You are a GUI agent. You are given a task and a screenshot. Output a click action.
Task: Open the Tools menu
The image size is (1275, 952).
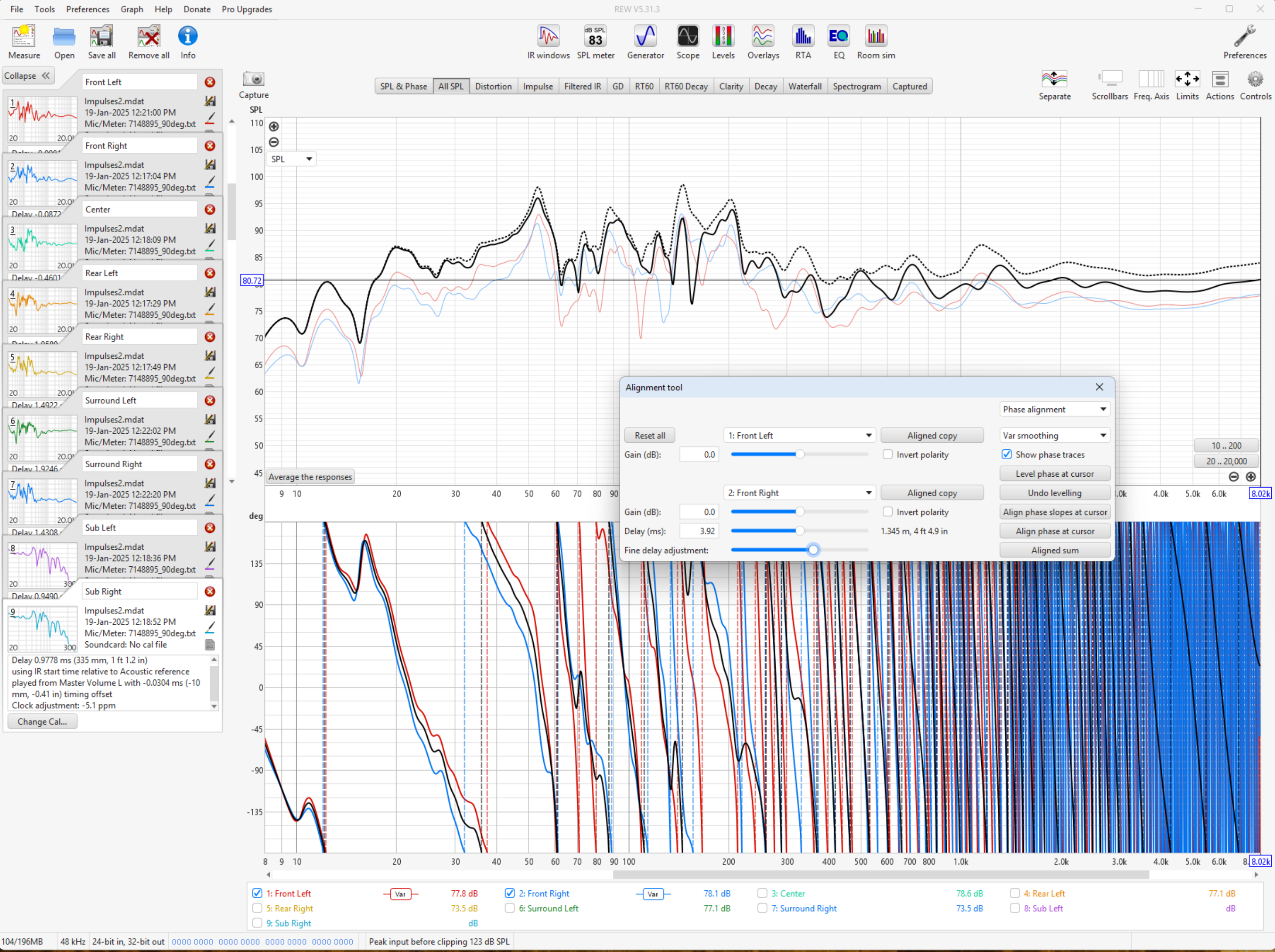pos(44,9)
